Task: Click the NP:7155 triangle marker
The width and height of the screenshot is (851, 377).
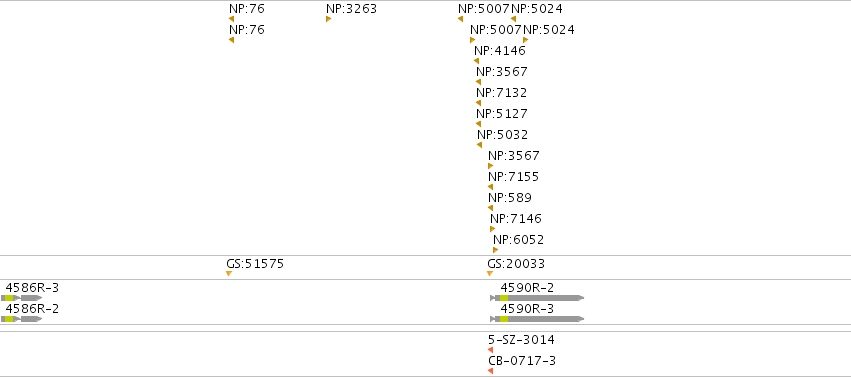Action: pos(490,187)
